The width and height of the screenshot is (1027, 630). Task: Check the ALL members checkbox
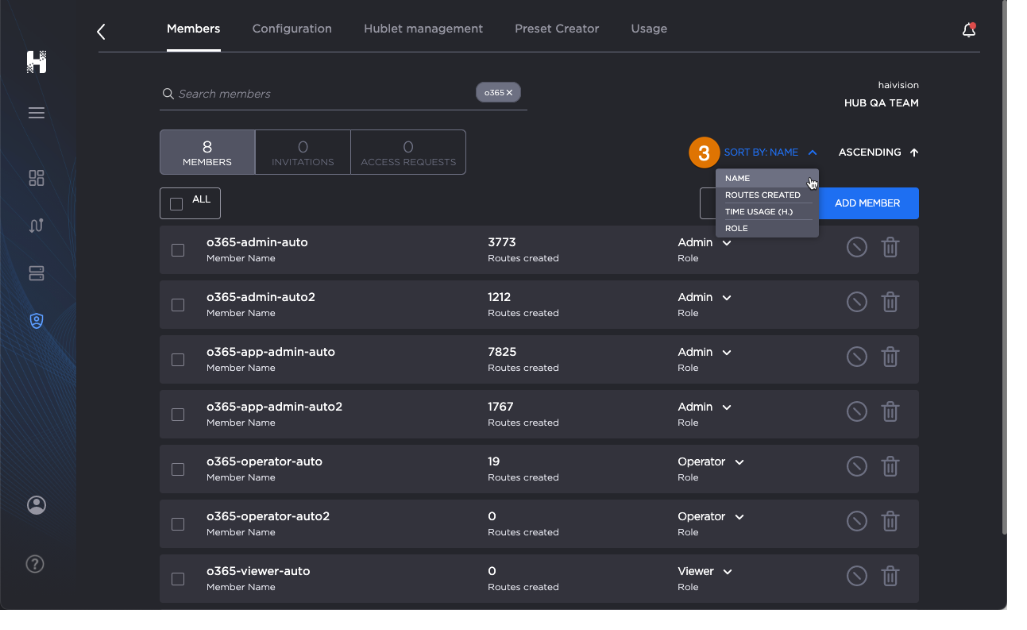[177, 204]
